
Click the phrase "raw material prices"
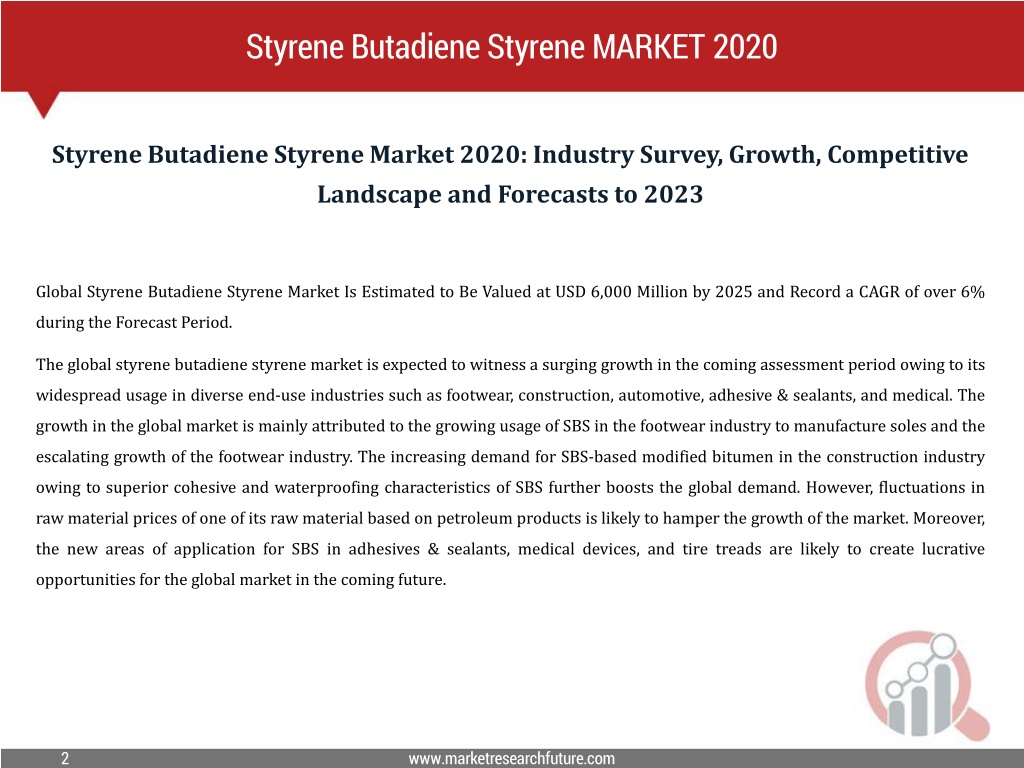(x=106, y=519)
